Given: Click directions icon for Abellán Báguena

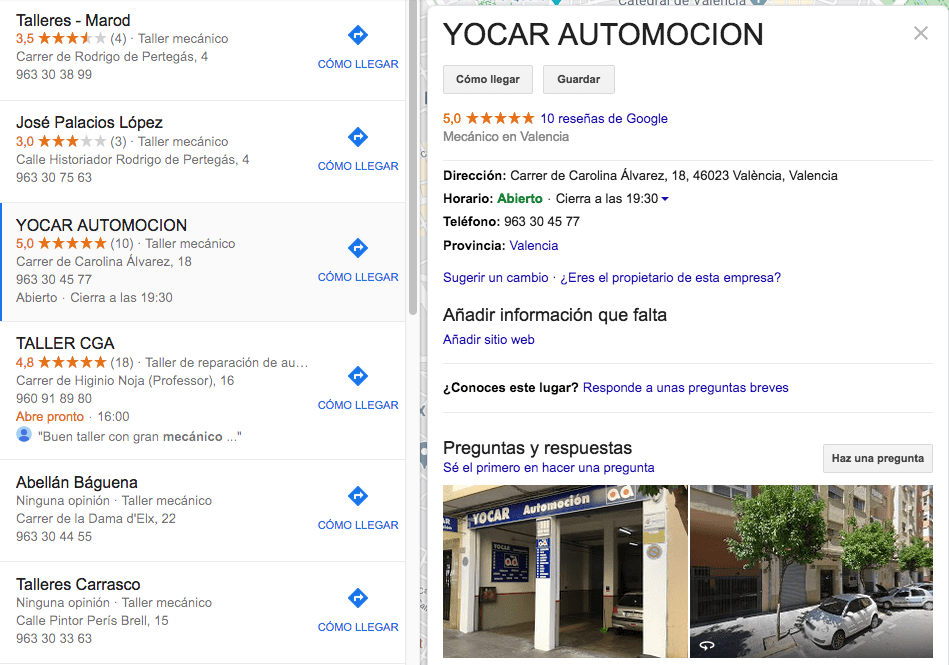Looking at the screenshot, I should tap(358, 496).
